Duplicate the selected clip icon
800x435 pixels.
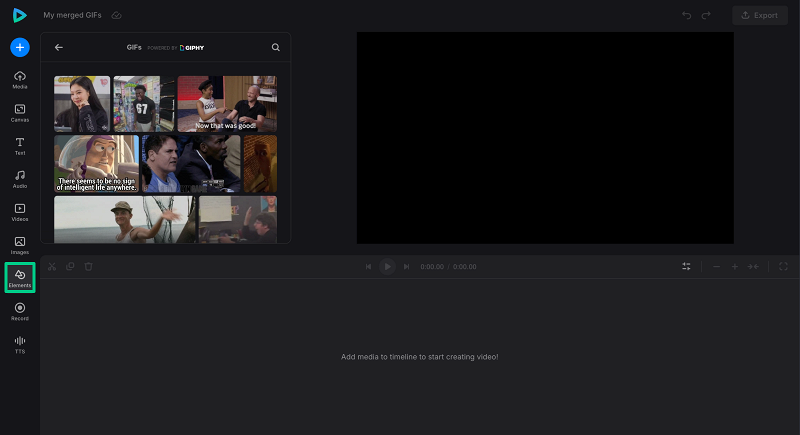(x=70, y=266)
